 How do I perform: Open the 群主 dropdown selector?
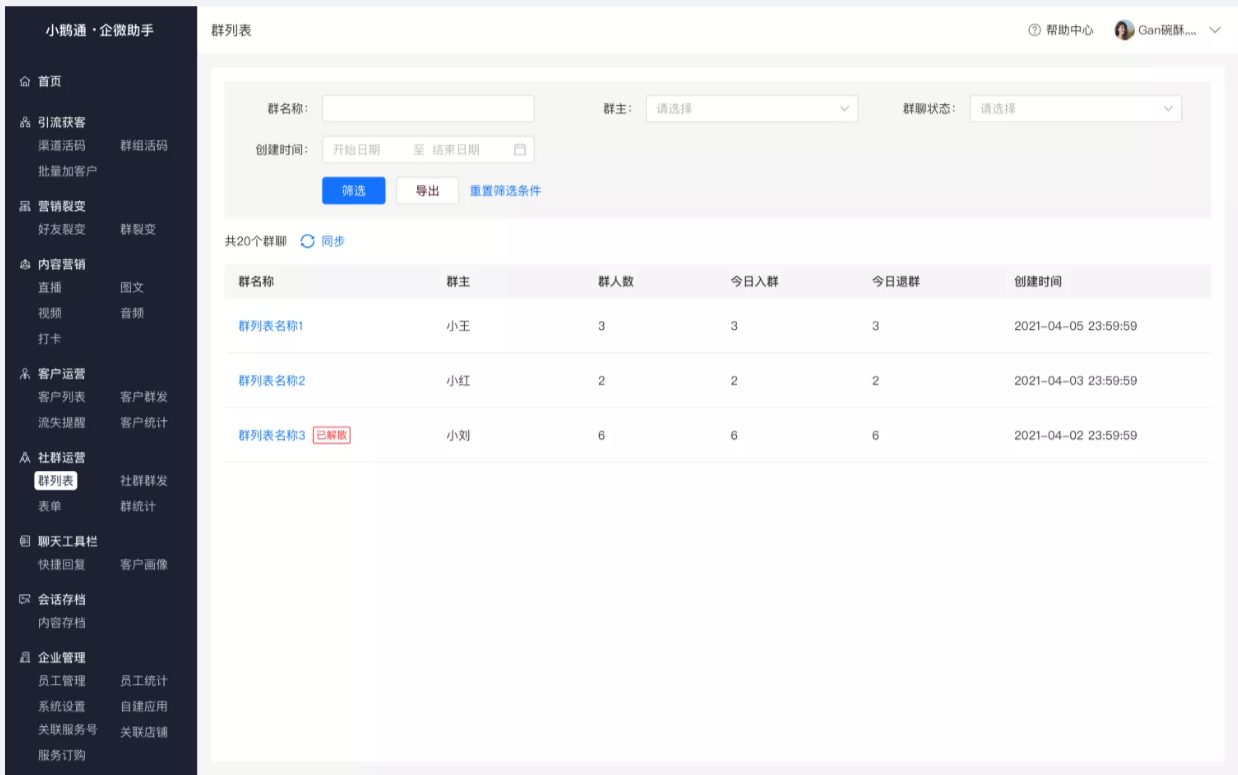[752, 109]
